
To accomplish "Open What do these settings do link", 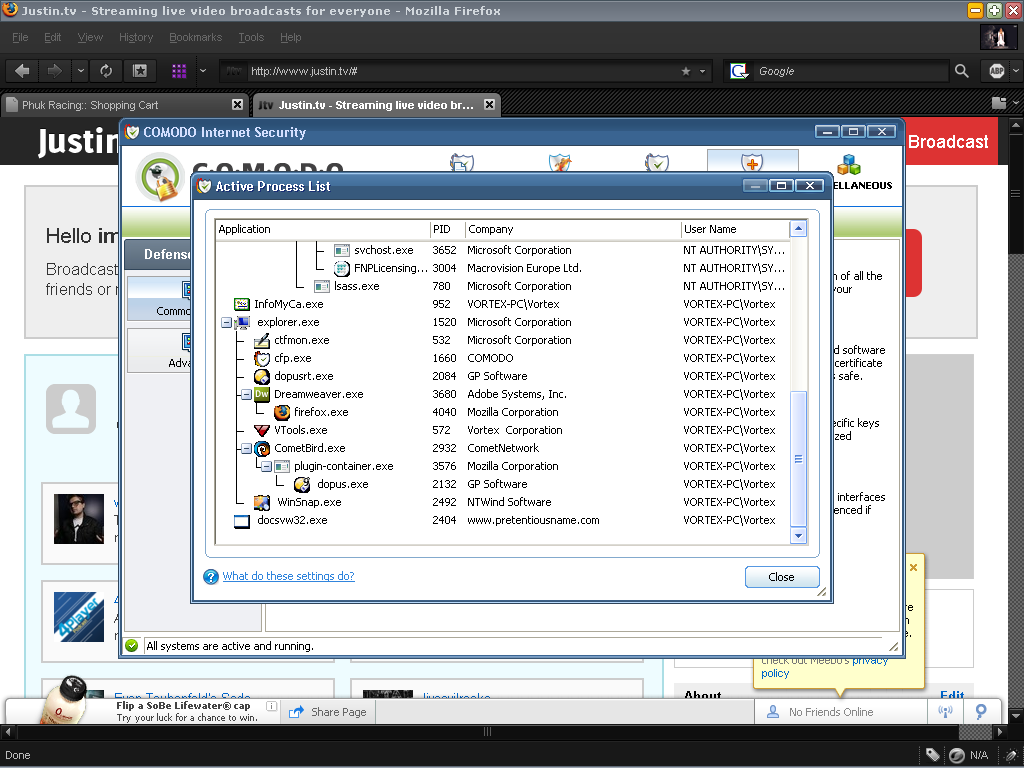I will pyautogui.click(x=288, y=576).
